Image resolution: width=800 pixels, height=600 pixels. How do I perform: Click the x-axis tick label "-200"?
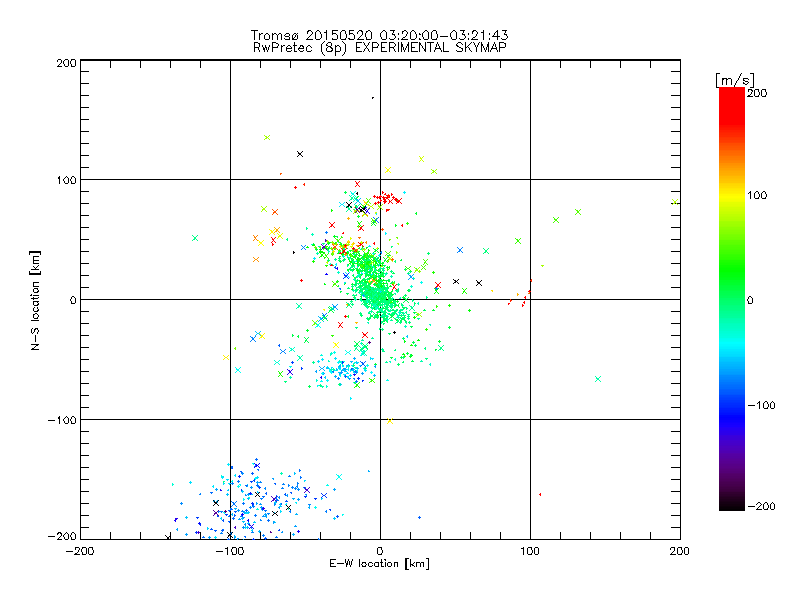click(80, 551)
